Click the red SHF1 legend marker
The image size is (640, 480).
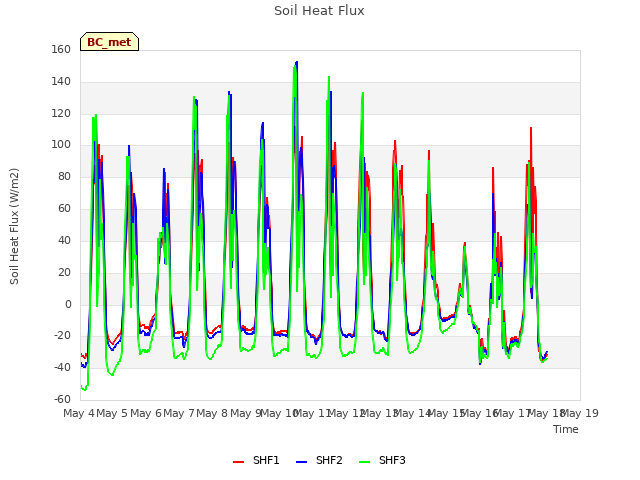tap(238, 462)
